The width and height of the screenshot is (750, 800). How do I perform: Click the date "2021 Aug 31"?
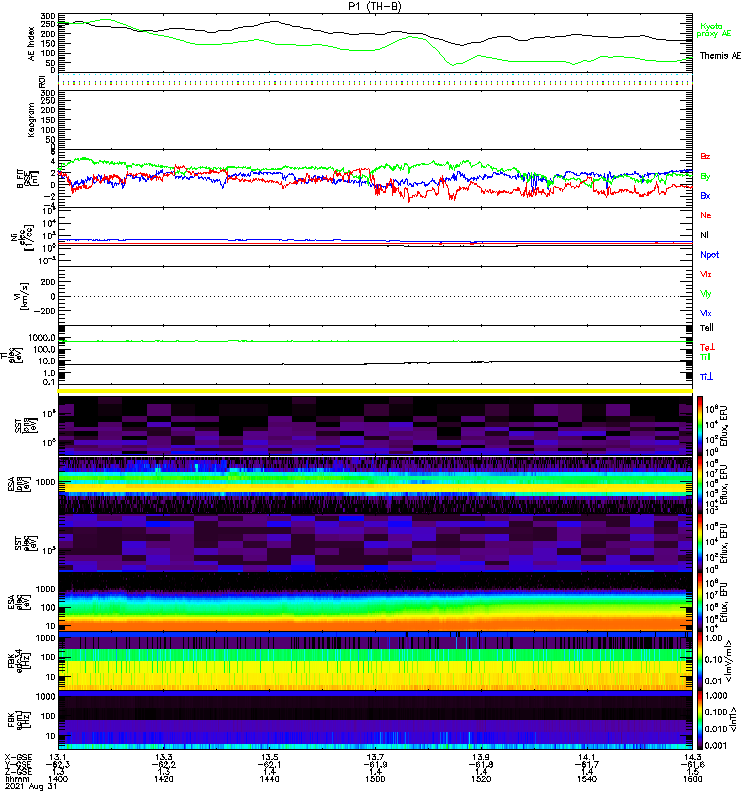31,786
